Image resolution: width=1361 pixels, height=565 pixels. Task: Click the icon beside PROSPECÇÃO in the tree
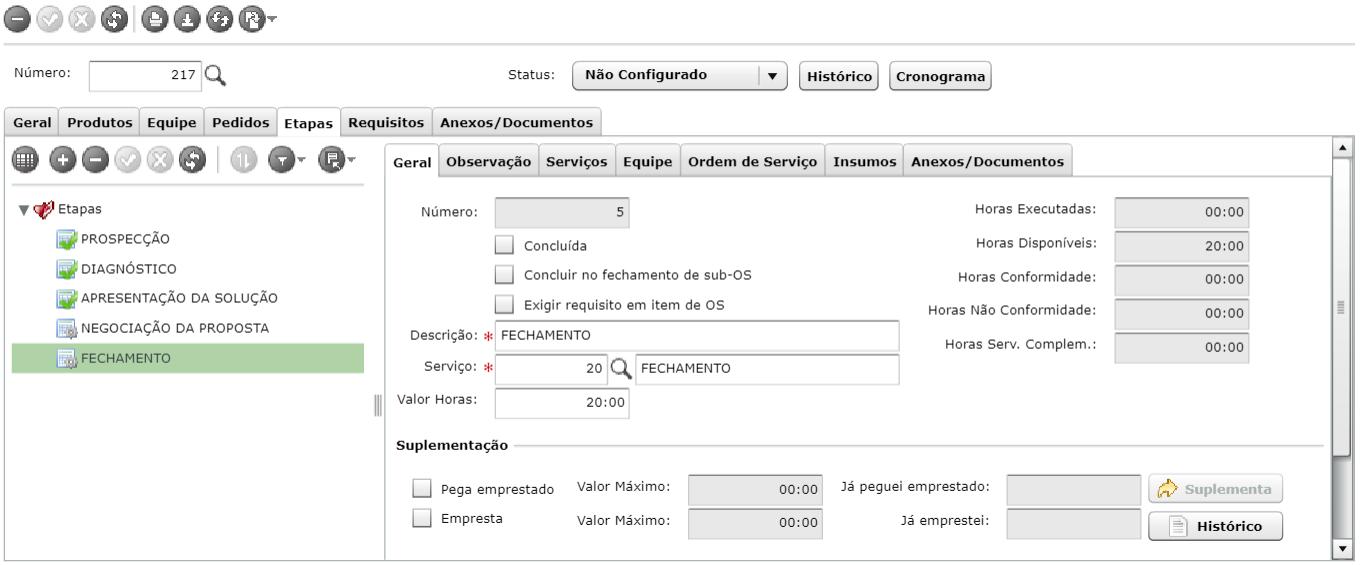pyautogui.click(x=67, y=239)
